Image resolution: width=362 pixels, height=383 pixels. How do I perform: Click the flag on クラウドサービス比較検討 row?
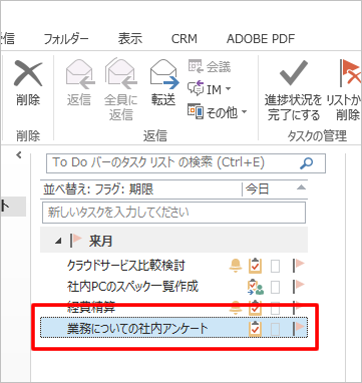click(x=299, y=266)
